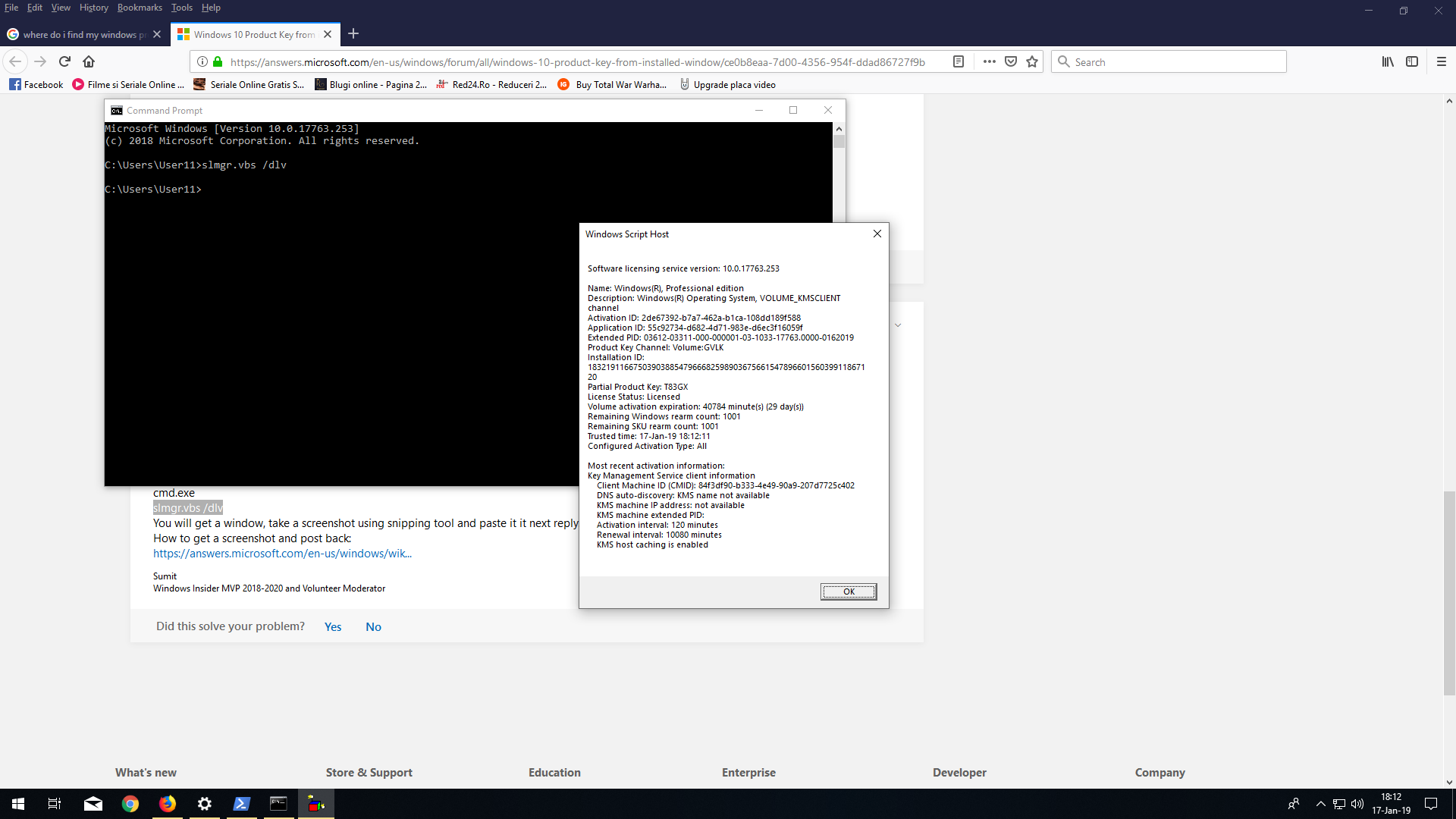Open the Bookmarks menu
This screenshot has width=1456, height=819.
pyautogui.click(x=140, y=8)
